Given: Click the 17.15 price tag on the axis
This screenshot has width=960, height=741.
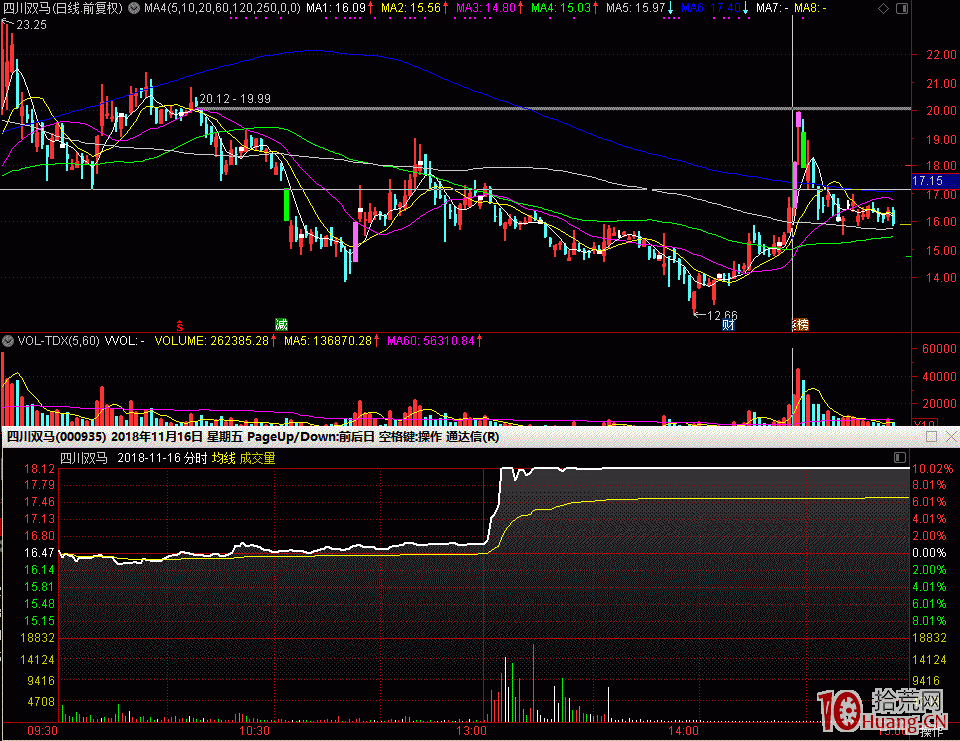Looking at the screenshot, I should [928, 181].
